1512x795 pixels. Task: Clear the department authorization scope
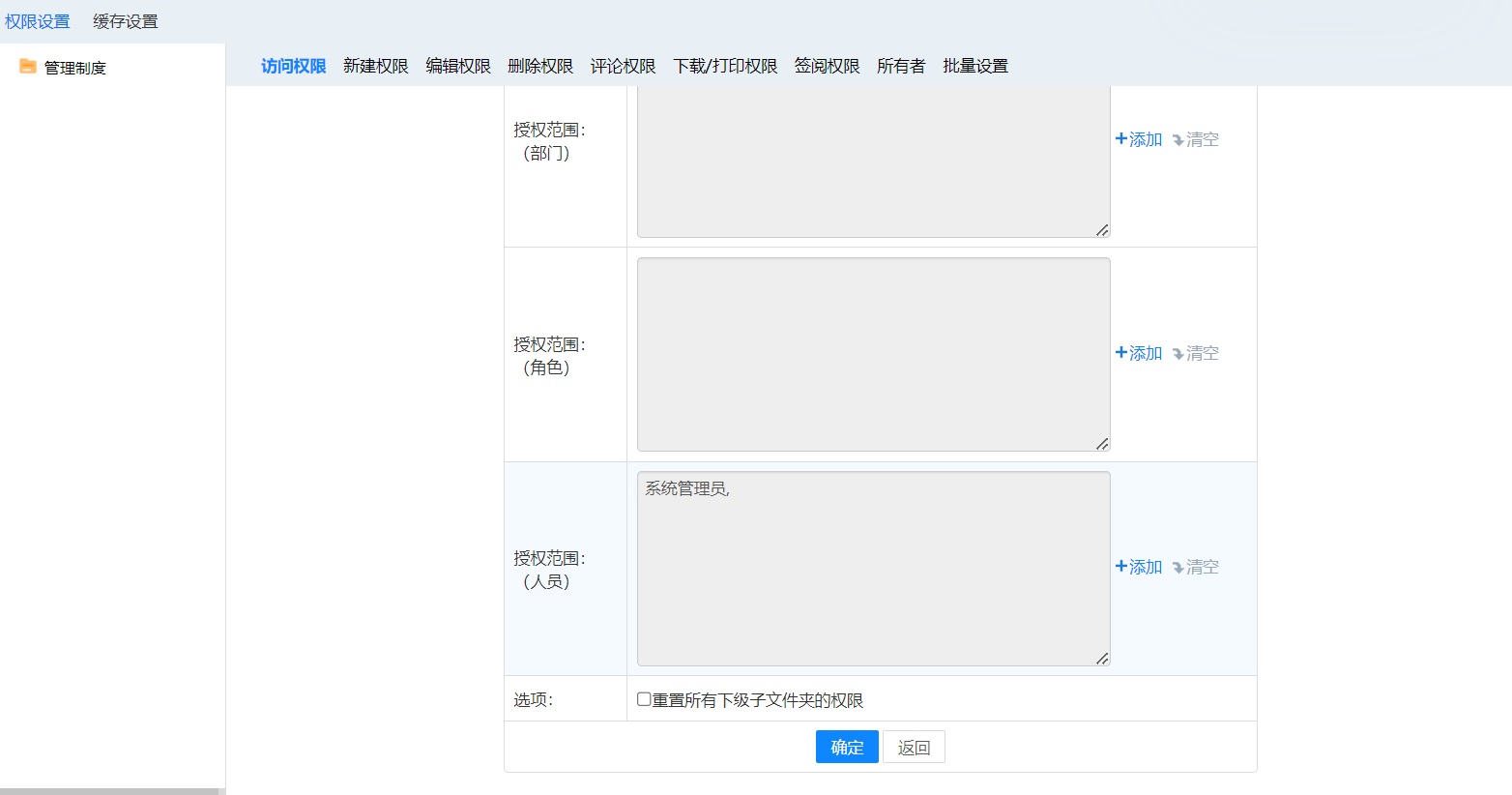coord(1196,139)
